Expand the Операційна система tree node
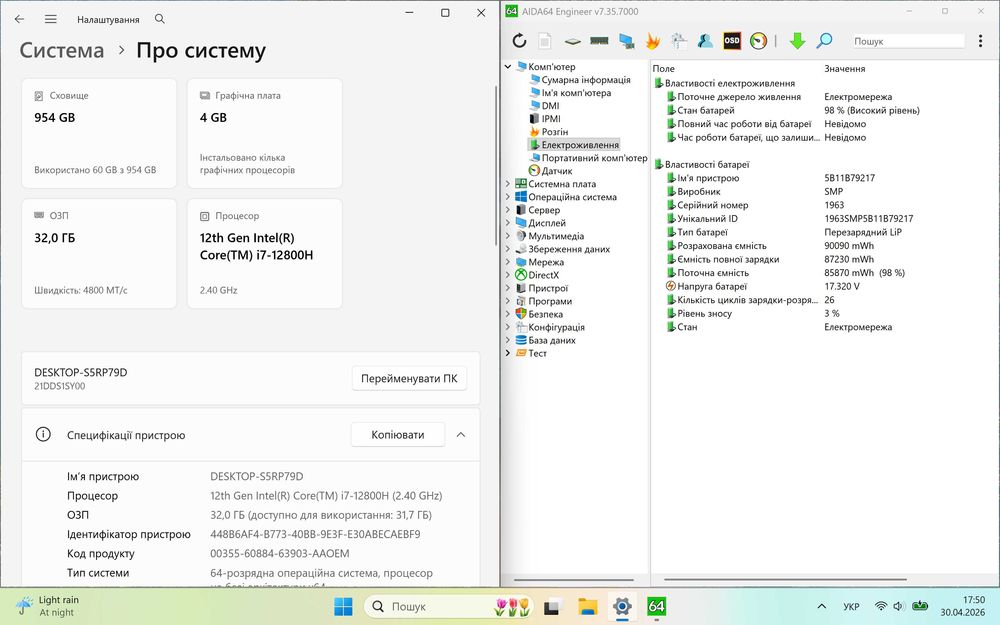This screenshot has height=625, width=1000. coord(508,197)
